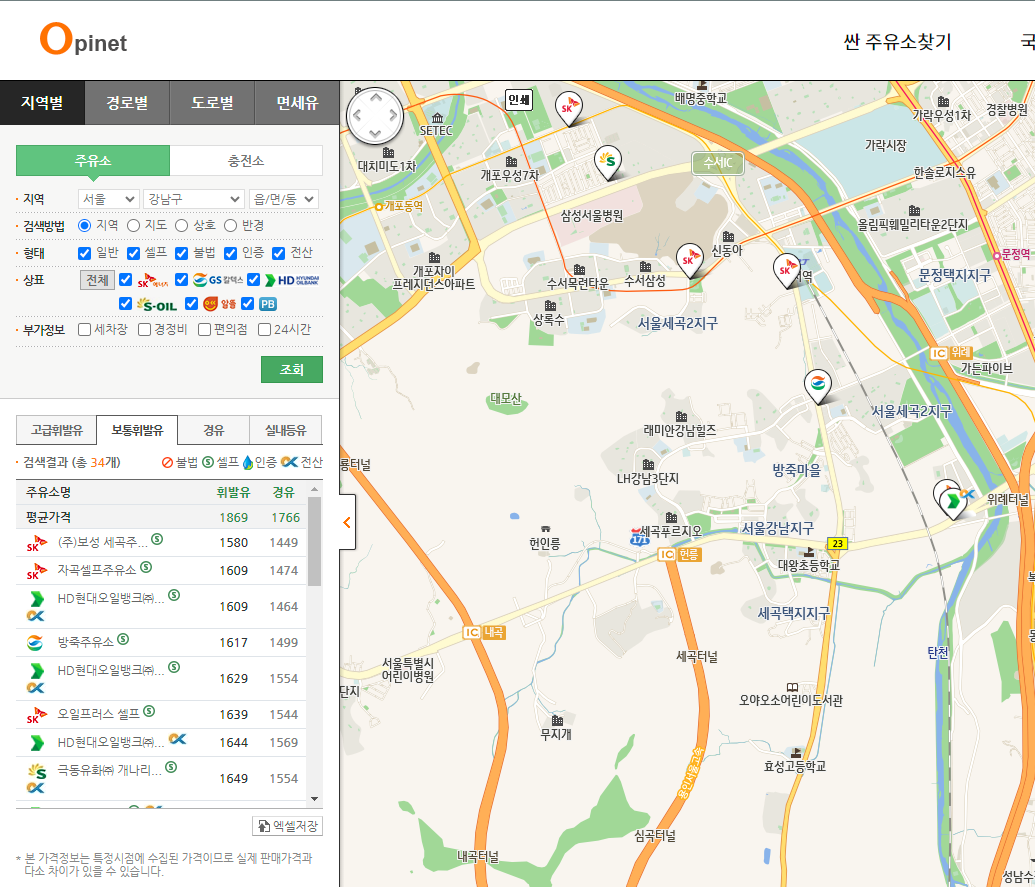The width and height of the screenshot is (1035, 887).
Task: Click the S-OIL station marker near 수서IC
Action: (608, 163)
